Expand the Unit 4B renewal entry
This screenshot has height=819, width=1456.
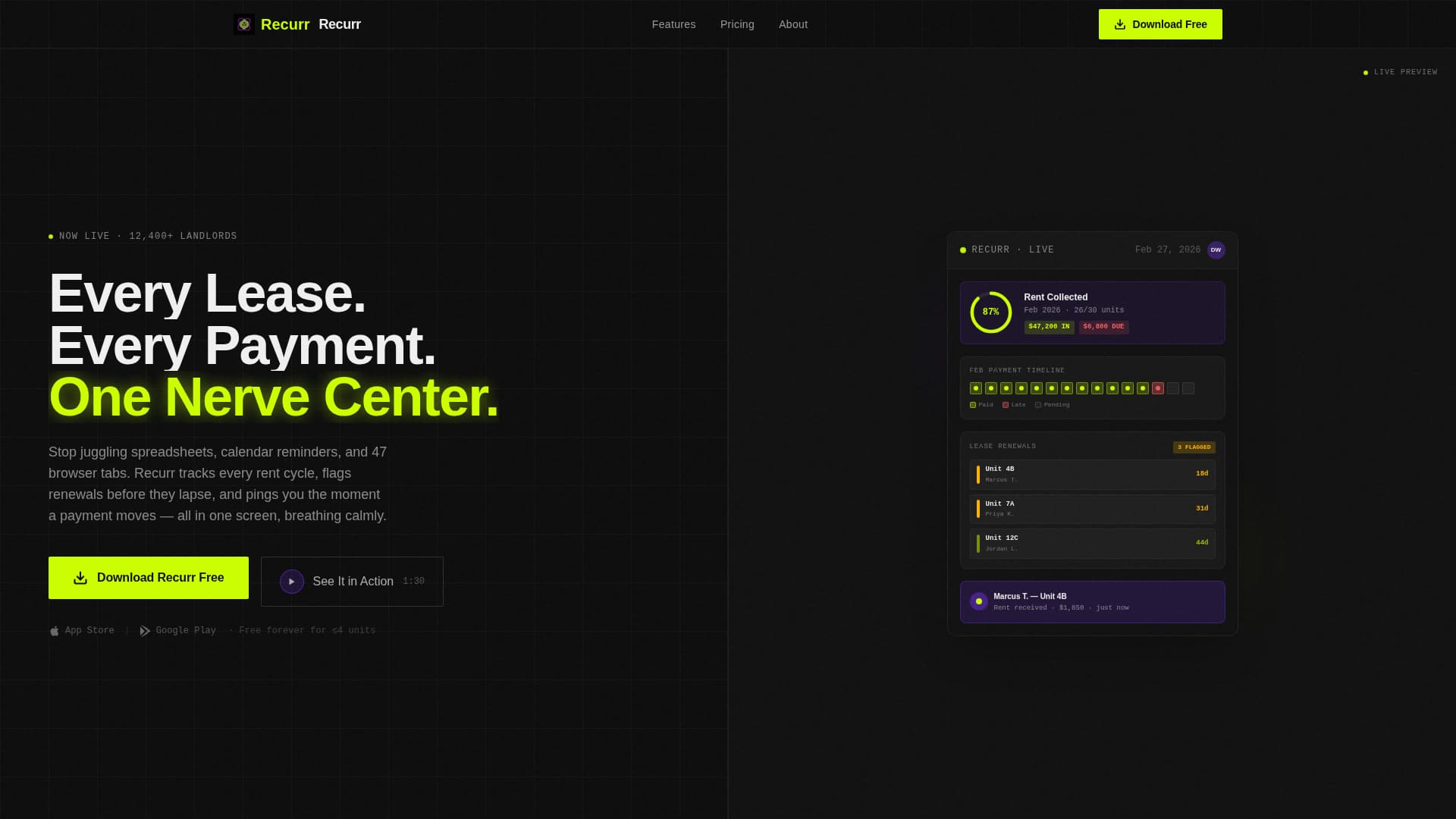pyautogui.click(x=1092, y=473)
